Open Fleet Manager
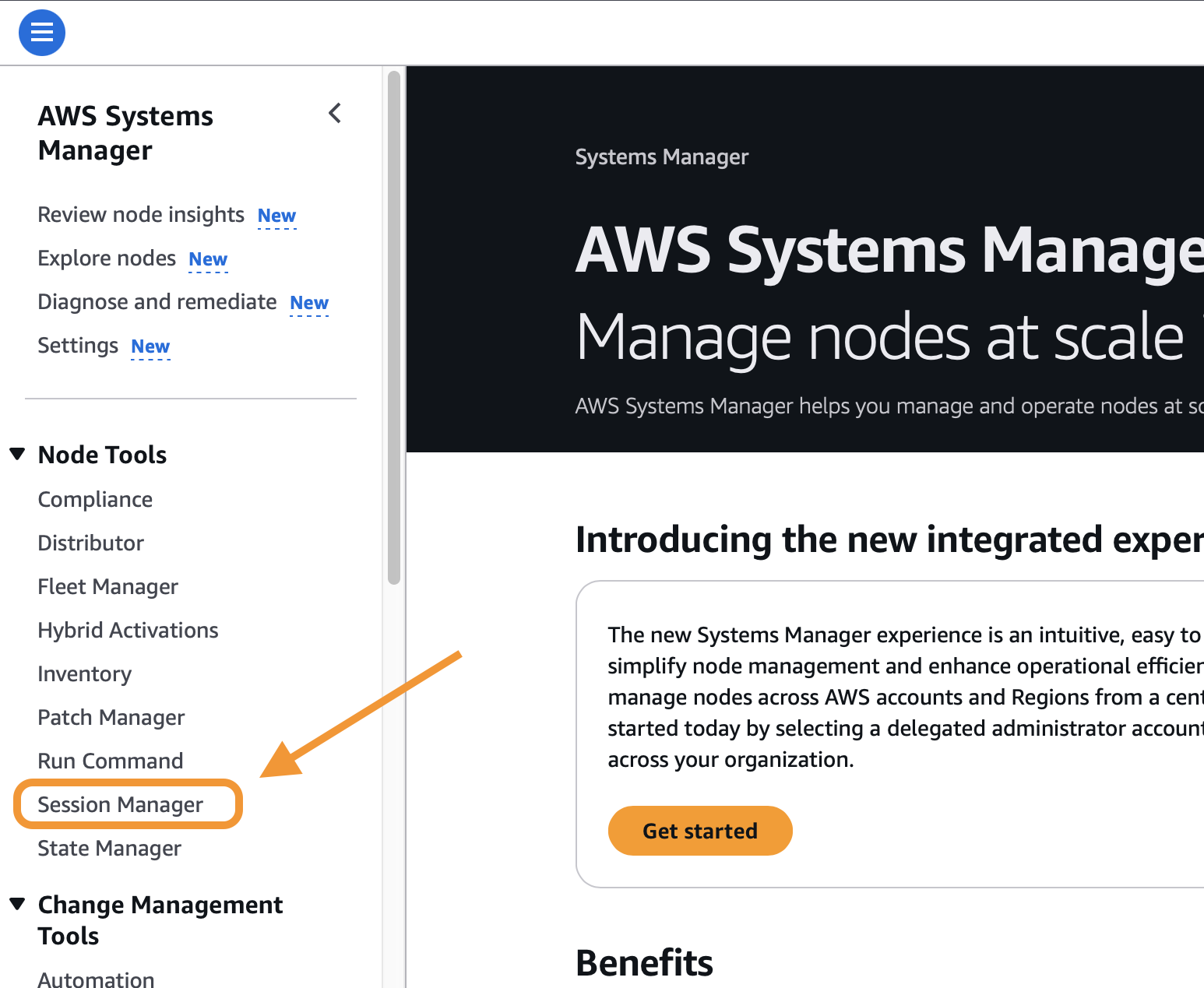 (108, 586)
